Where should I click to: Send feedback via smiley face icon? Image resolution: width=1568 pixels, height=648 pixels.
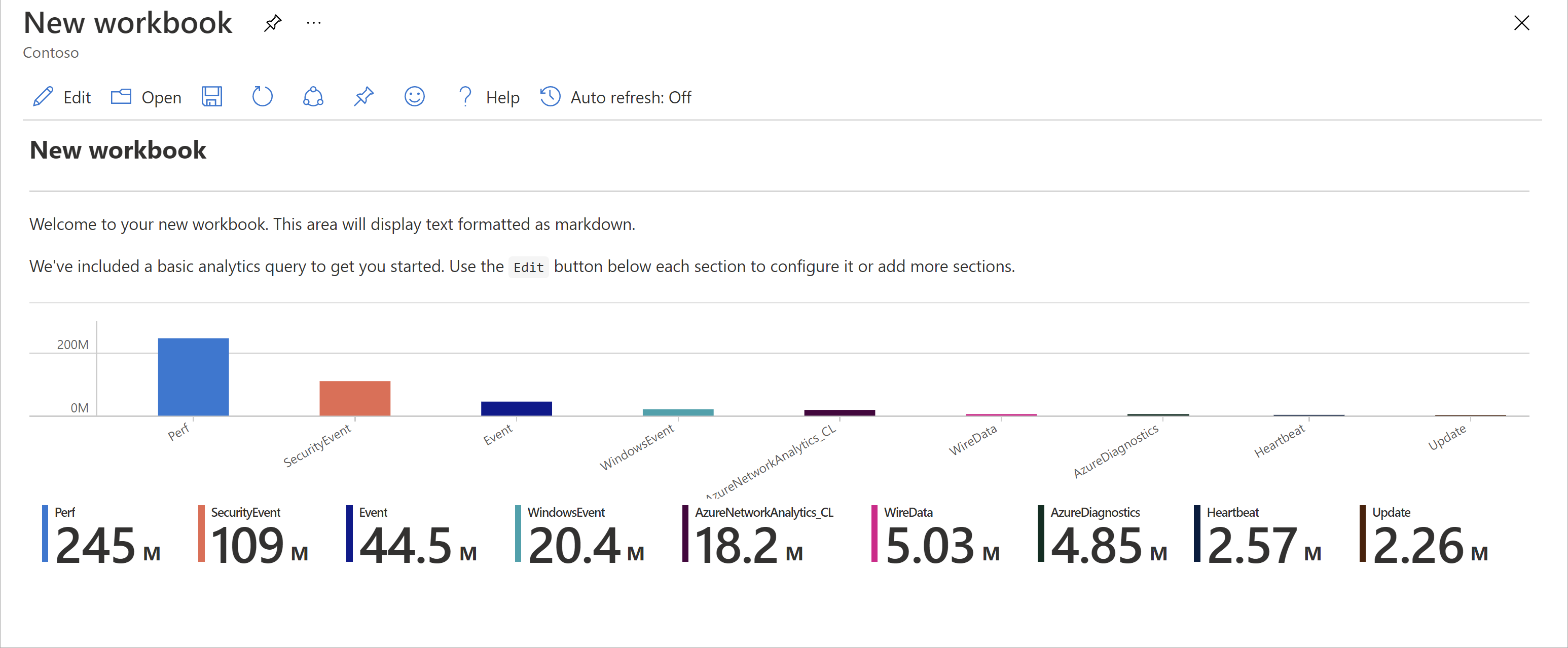(x=415, y=97)
